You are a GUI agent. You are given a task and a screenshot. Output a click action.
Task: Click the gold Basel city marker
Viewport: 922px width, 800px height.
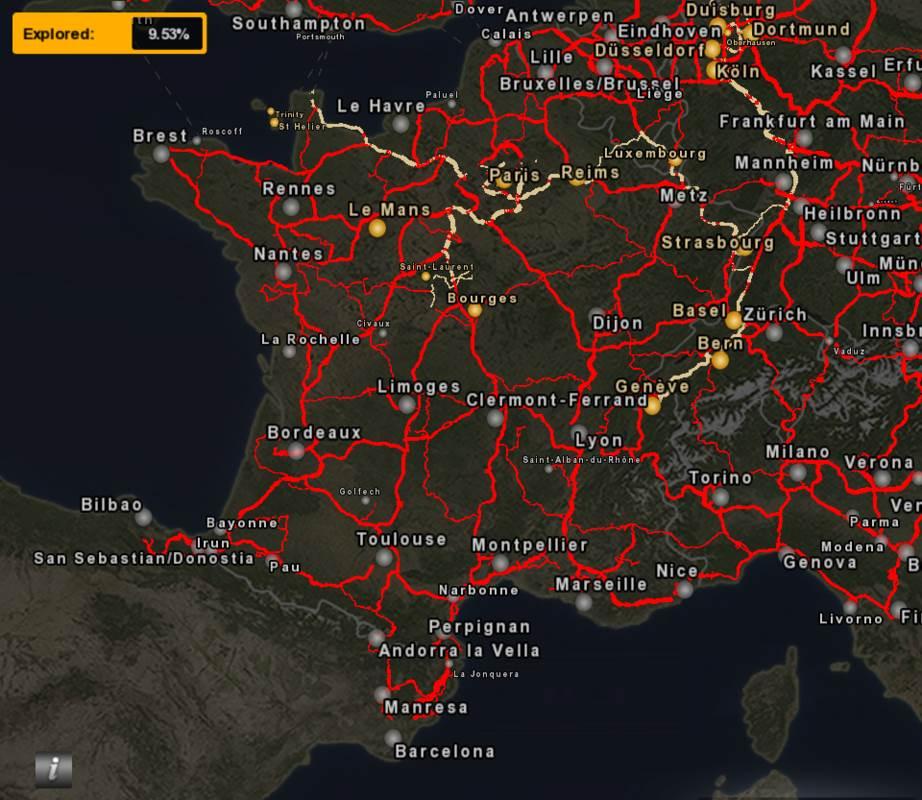[x=734, y=320]
